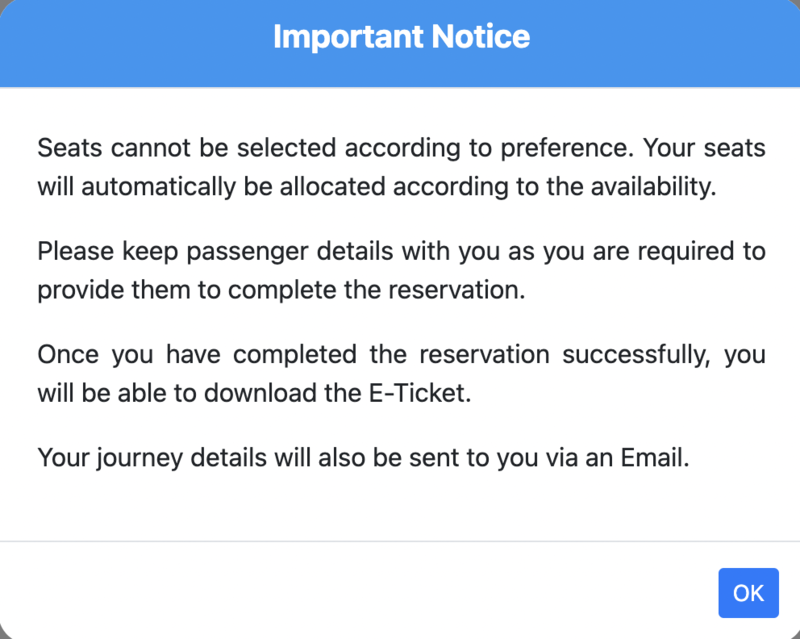Click the OK button
Viewport: 800px width, 639px height.
[748, 593]
